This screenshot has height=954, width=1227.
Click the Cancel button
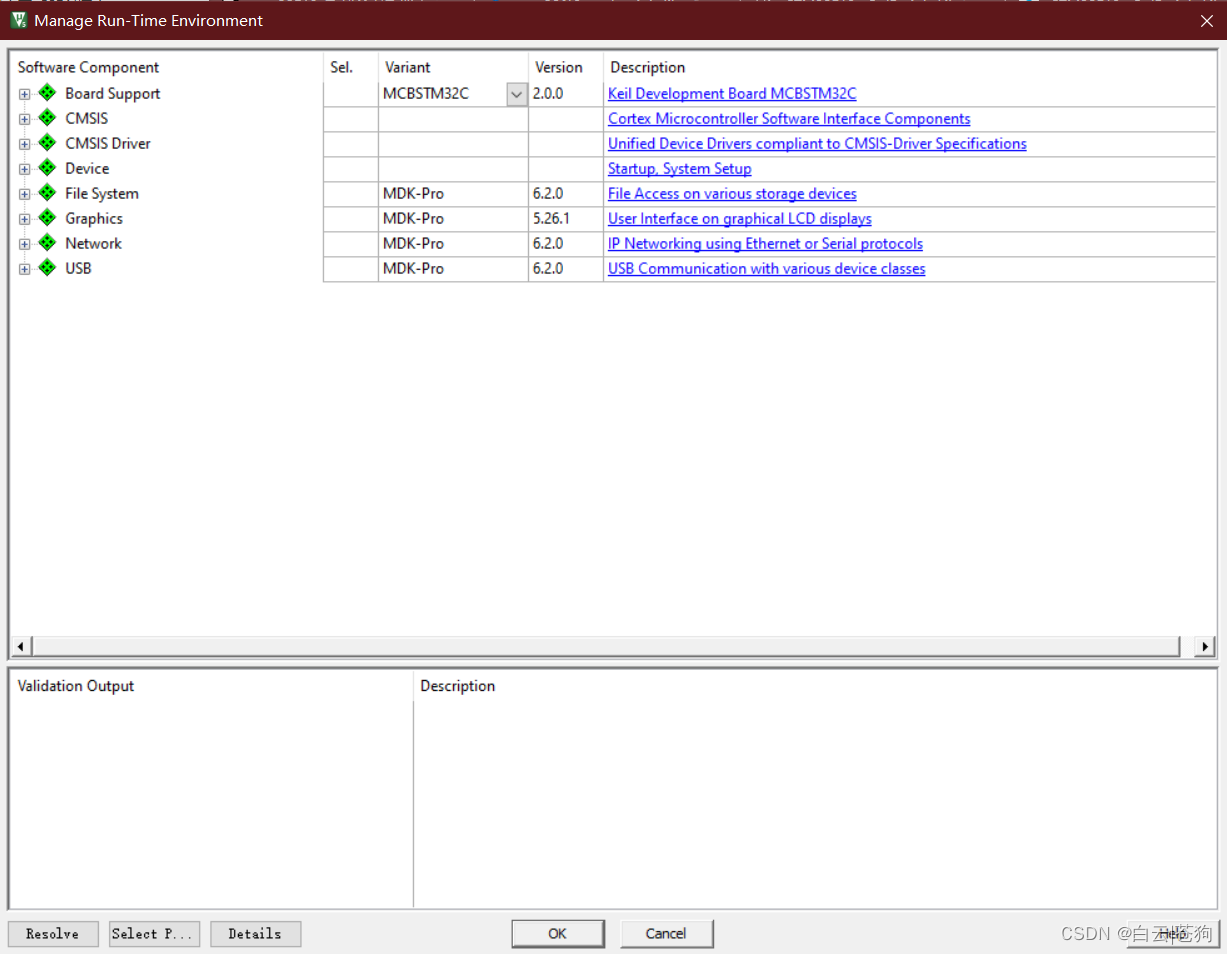[x=666, y=934]
